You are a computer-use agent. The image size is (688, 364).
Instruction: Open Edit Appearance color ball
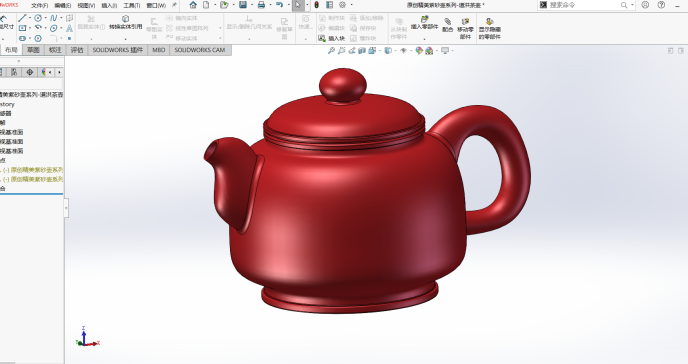coord(419,51)
